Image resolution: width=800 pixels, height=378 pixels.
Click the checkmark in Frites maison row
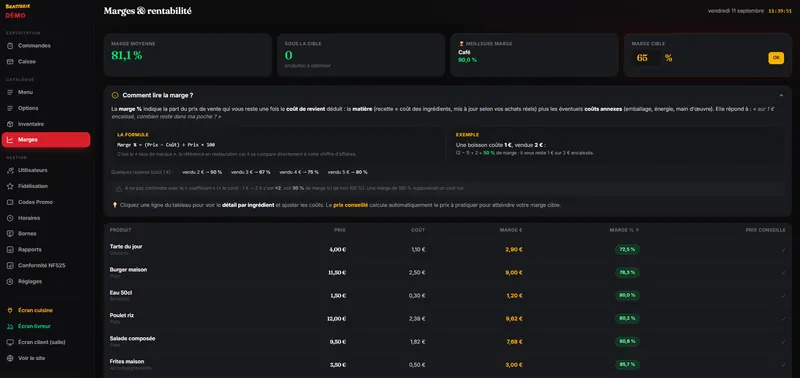point(783,365)
